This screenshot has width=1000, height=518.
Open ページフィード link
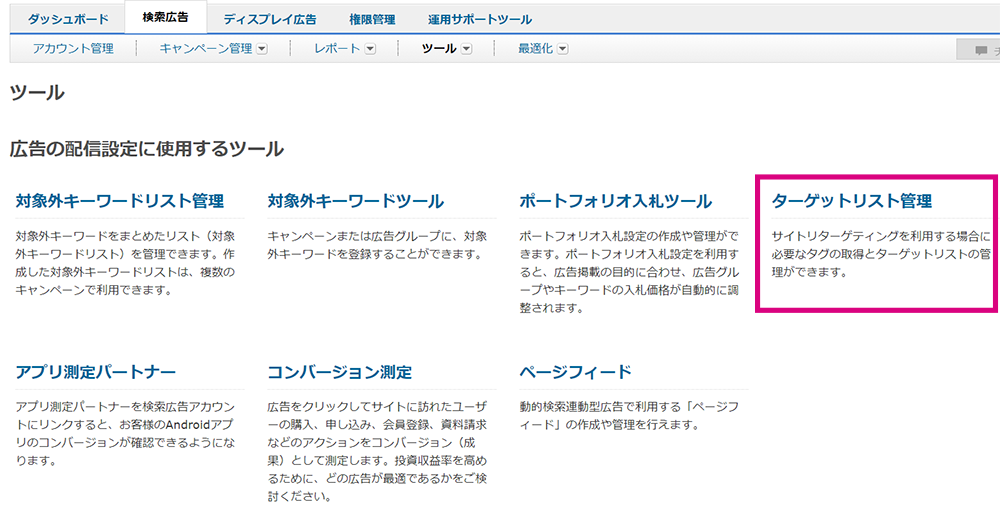tap(575, 373)
